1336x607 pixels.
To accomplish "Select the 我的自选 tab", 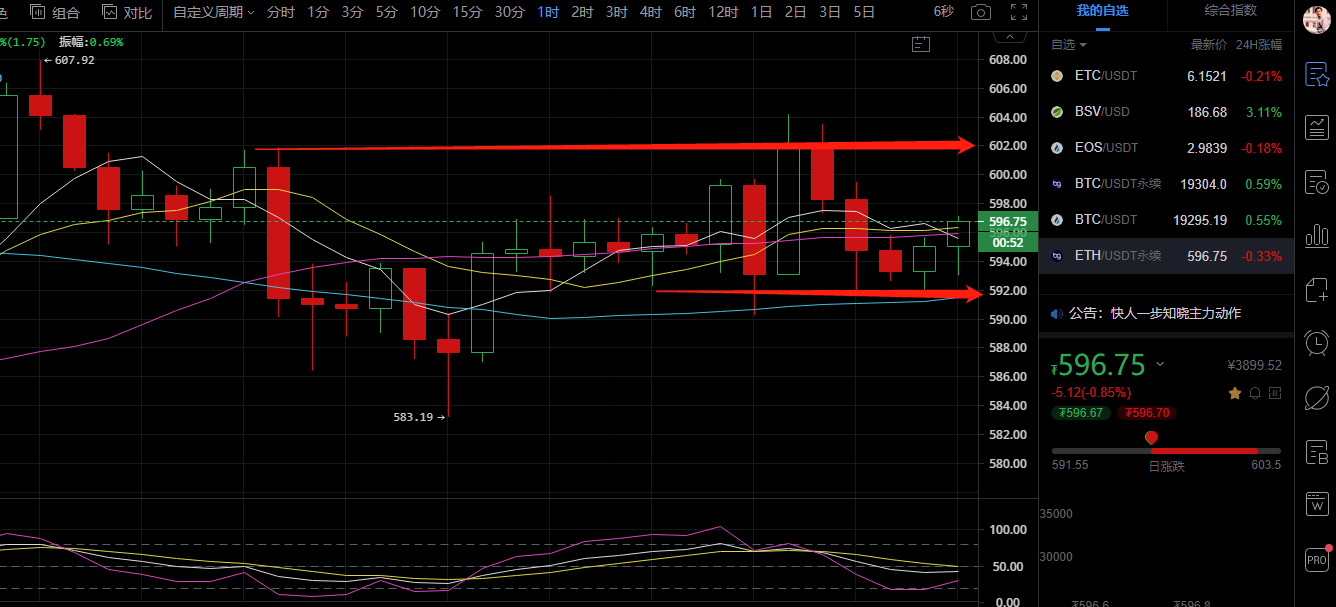I will (x=1102, y=12).
